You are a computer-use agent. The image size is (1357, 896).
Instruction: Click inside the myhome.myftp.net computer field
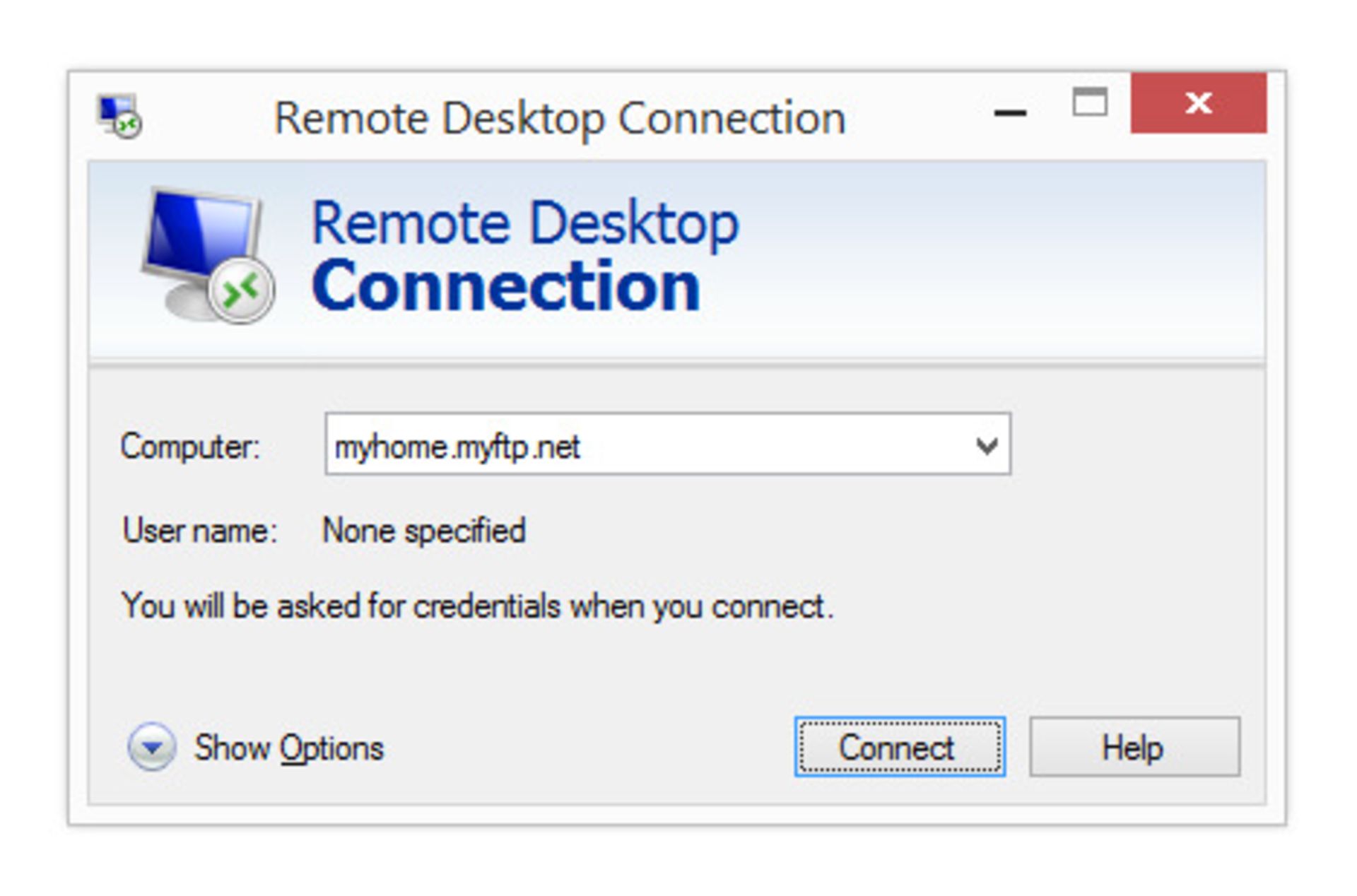point(667,444)
